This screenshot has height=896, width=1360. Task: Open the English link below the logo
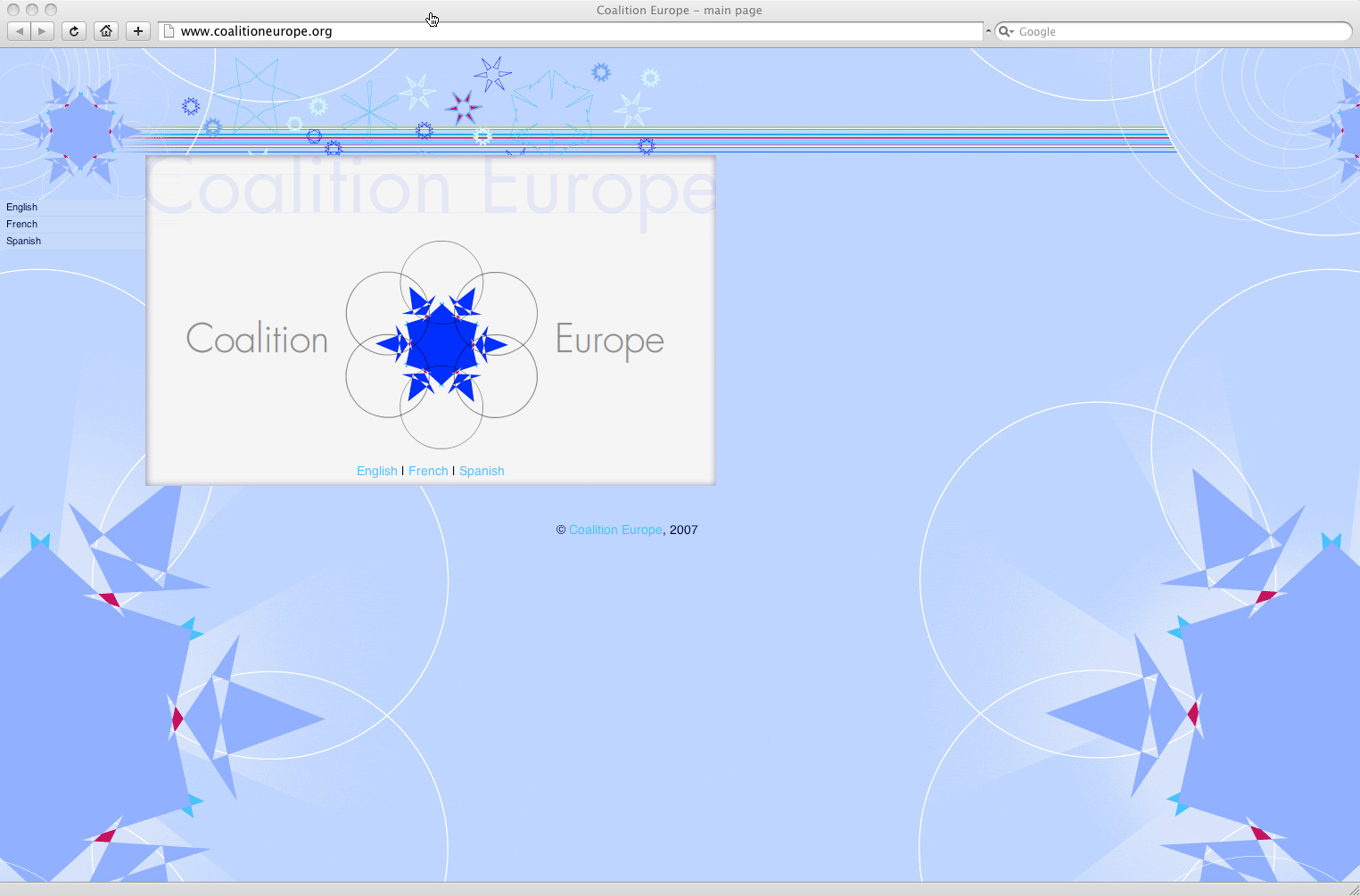376,471
